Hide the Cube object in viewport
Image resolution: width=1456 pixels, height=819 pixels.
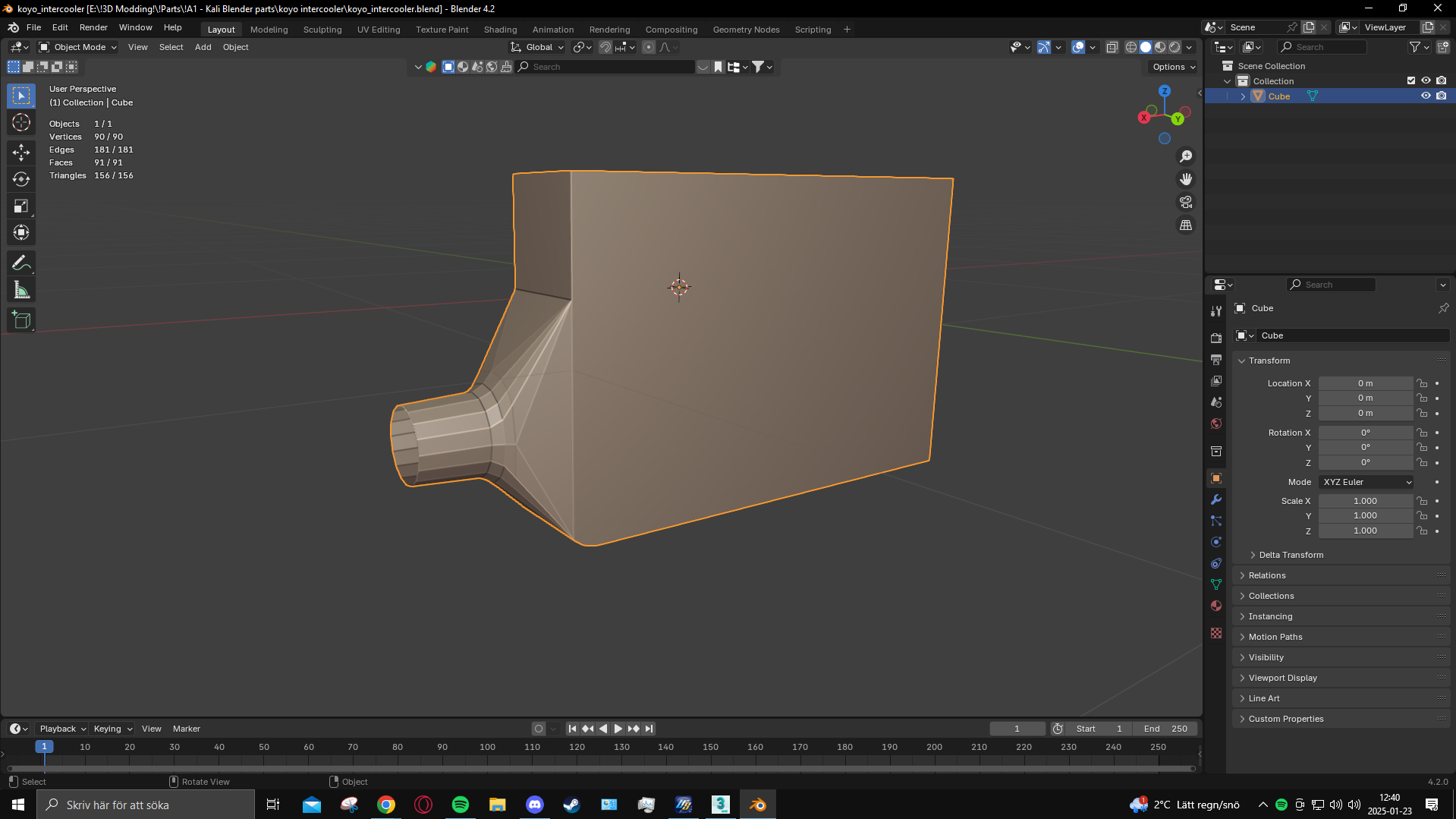click(x=1426, y=96)
